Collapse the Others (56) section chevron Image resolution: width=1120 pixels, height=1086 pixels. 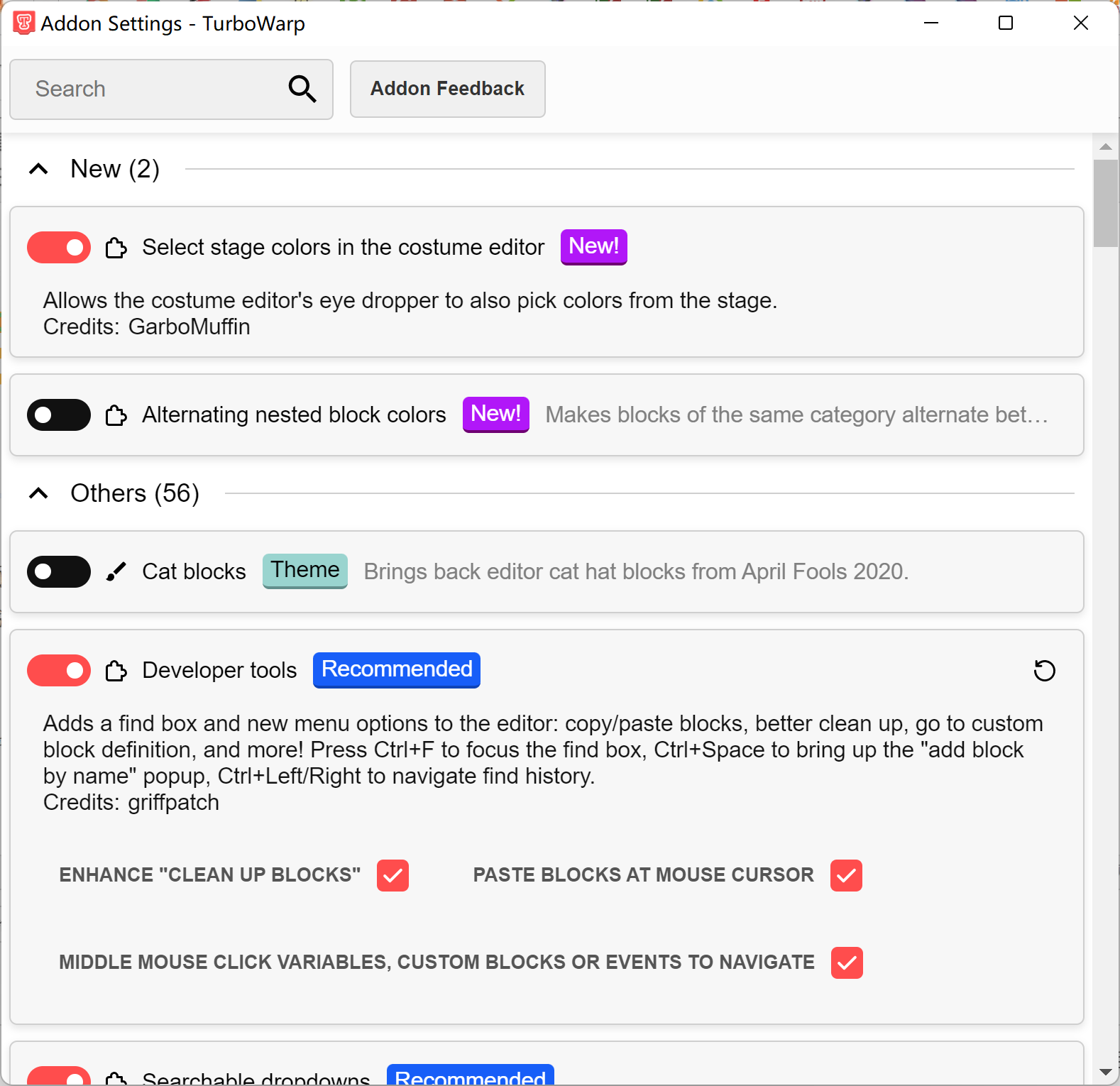tap(38, 493)
